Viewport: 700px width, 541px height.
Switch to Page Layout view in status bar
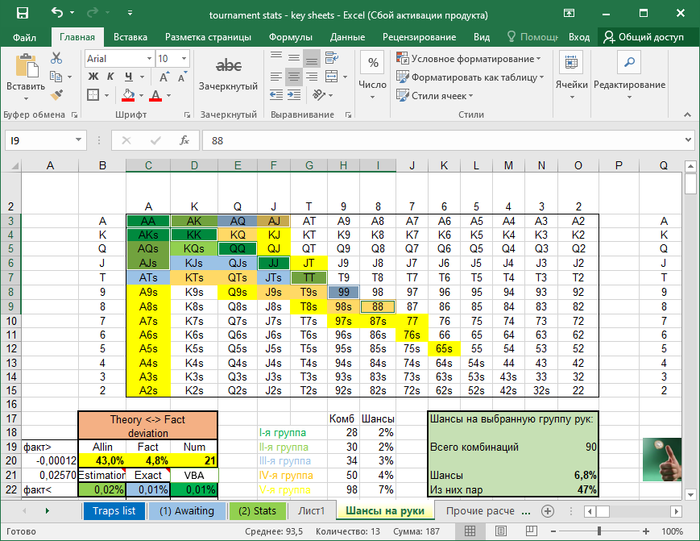[x=501, y=531]
